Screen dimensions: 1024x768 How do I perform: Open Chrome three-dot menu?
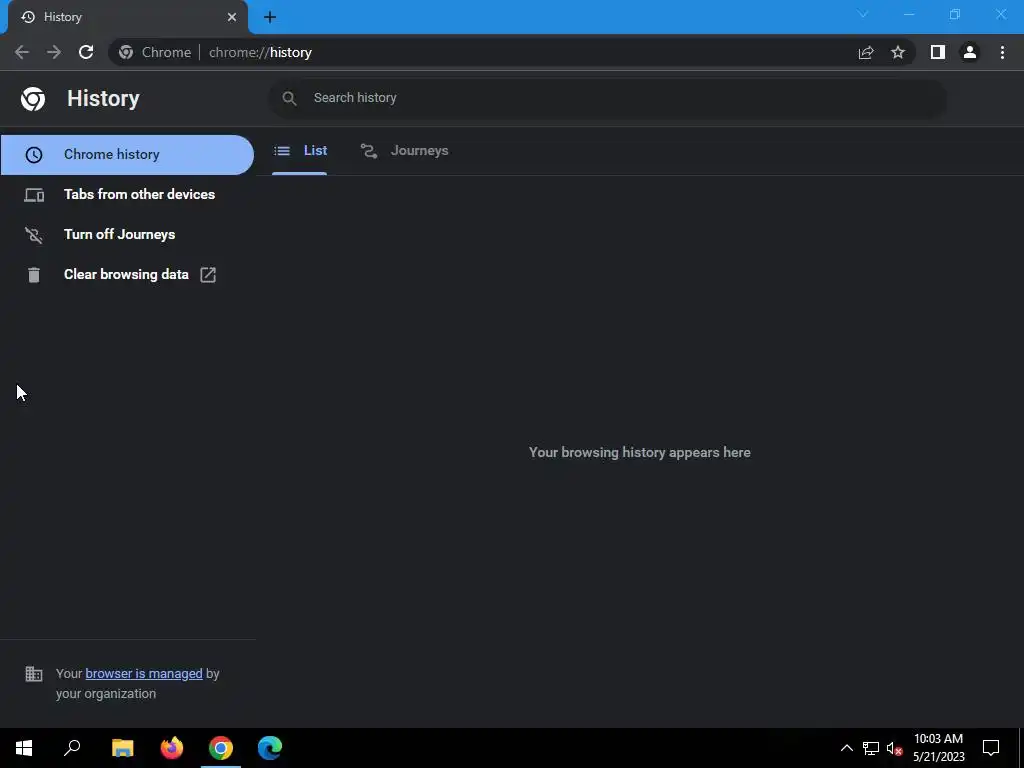coord(1002,52)
